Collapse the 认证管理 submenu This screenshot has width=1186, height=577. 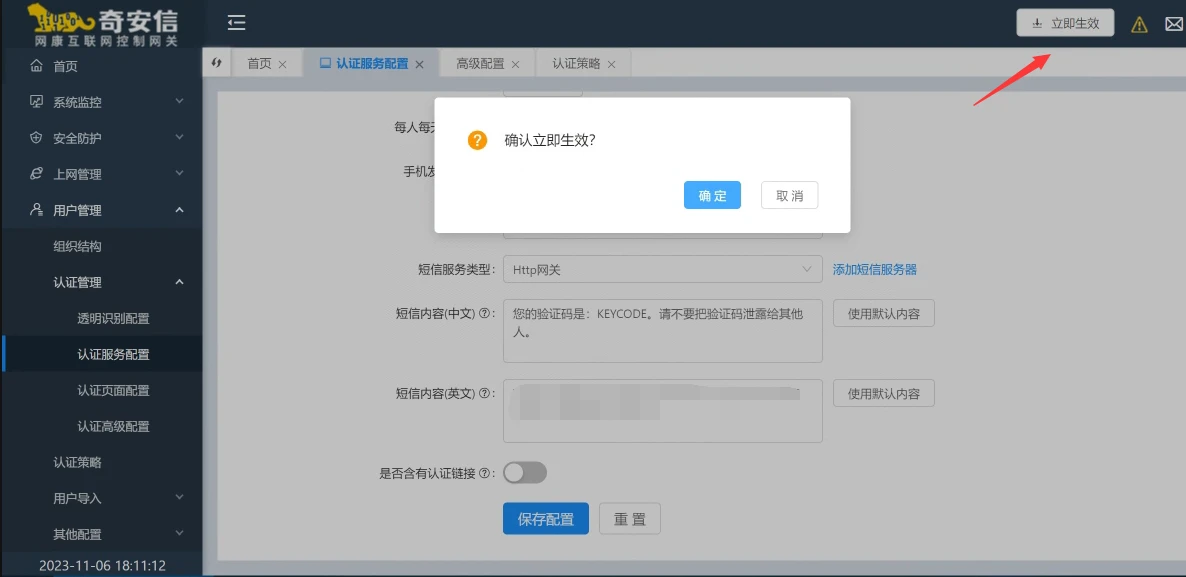coord(179,282)
